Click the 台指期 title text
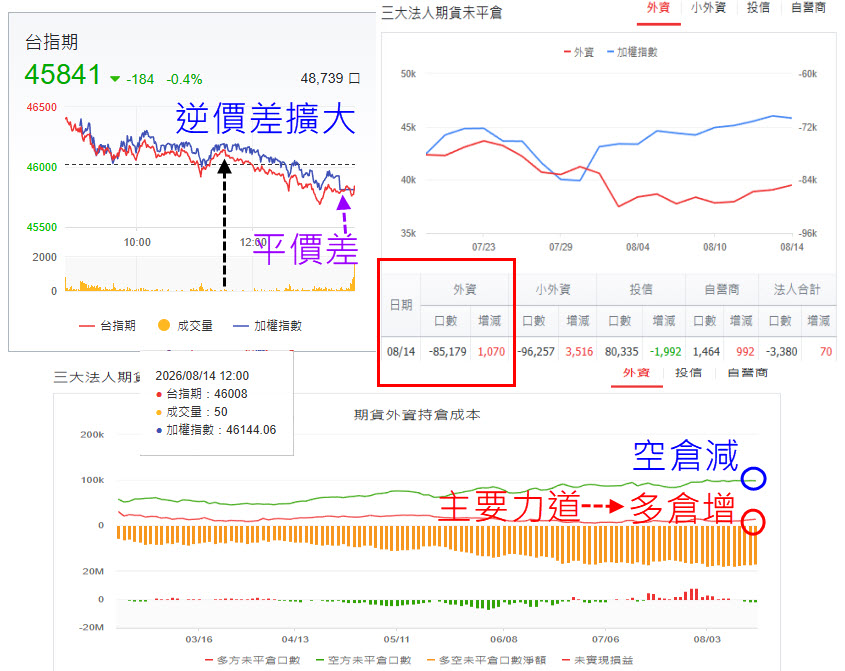 point(52,42)
